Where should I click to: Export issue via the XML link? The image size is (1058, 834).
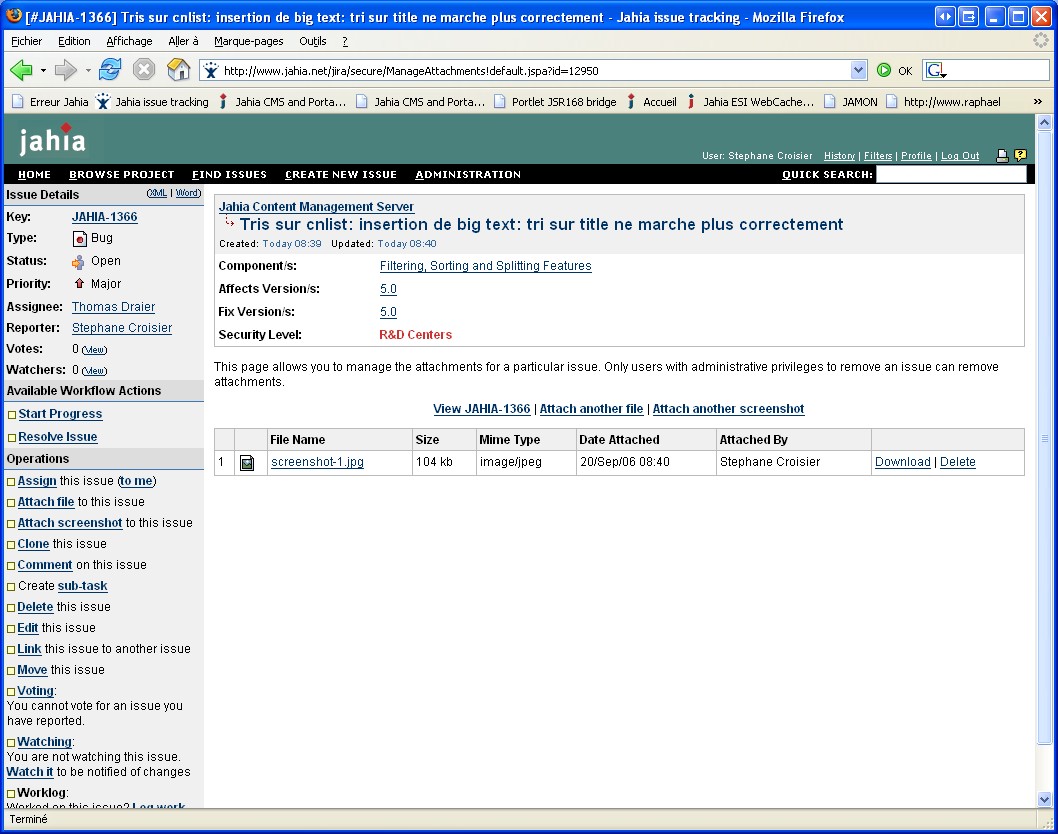tap(157, 193)
